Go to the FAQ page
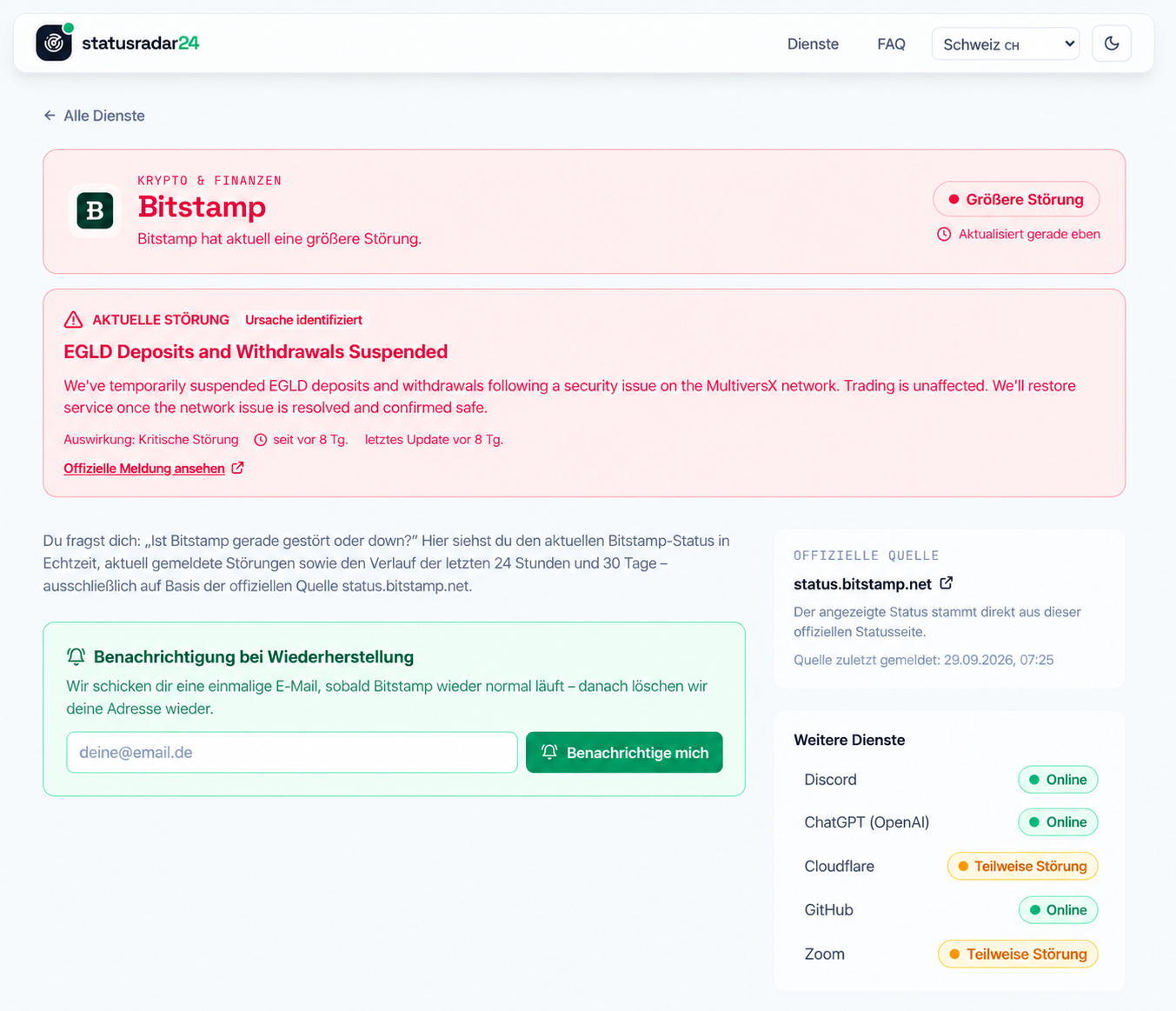1176x1011 pixels. pyautogui.click(x=891, y=44)
